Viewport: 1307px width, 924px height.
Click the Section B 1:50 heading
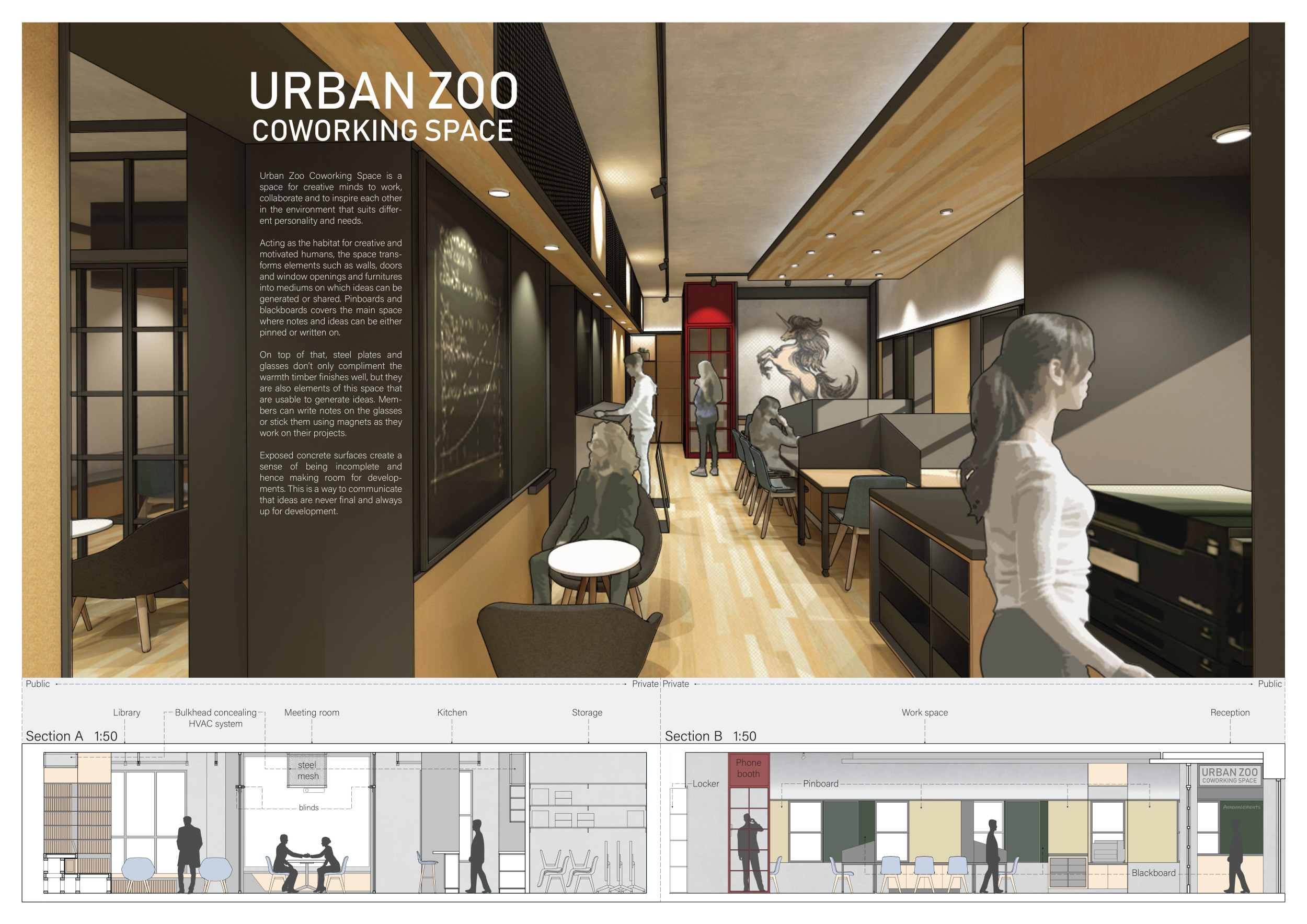pyautogui.click(x=710, y=736)
